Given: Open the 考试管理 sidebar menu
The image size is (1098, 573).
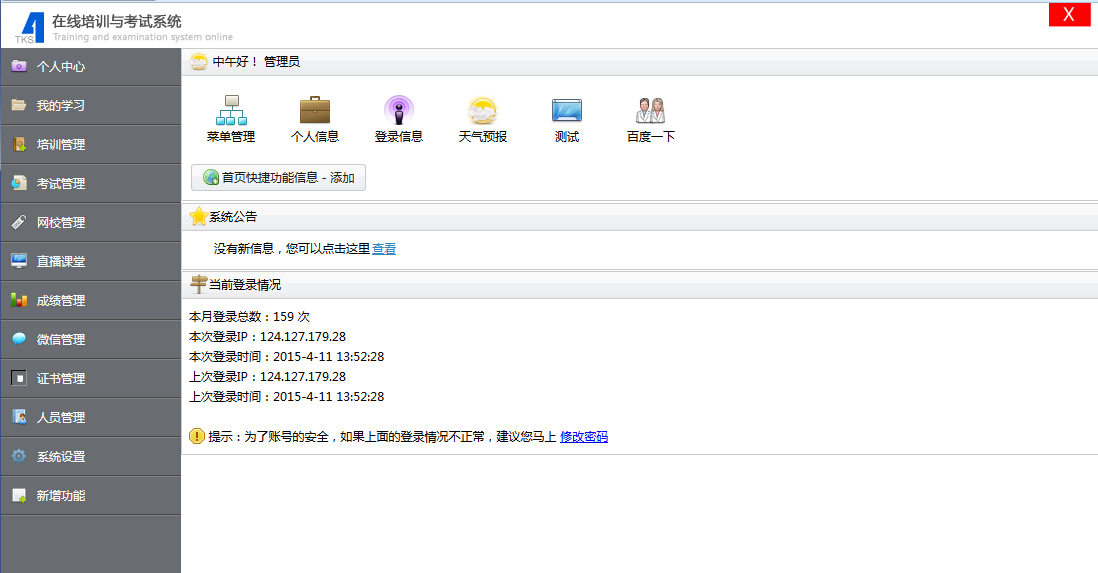Looking at the screenshot, I should click(91, 184).
